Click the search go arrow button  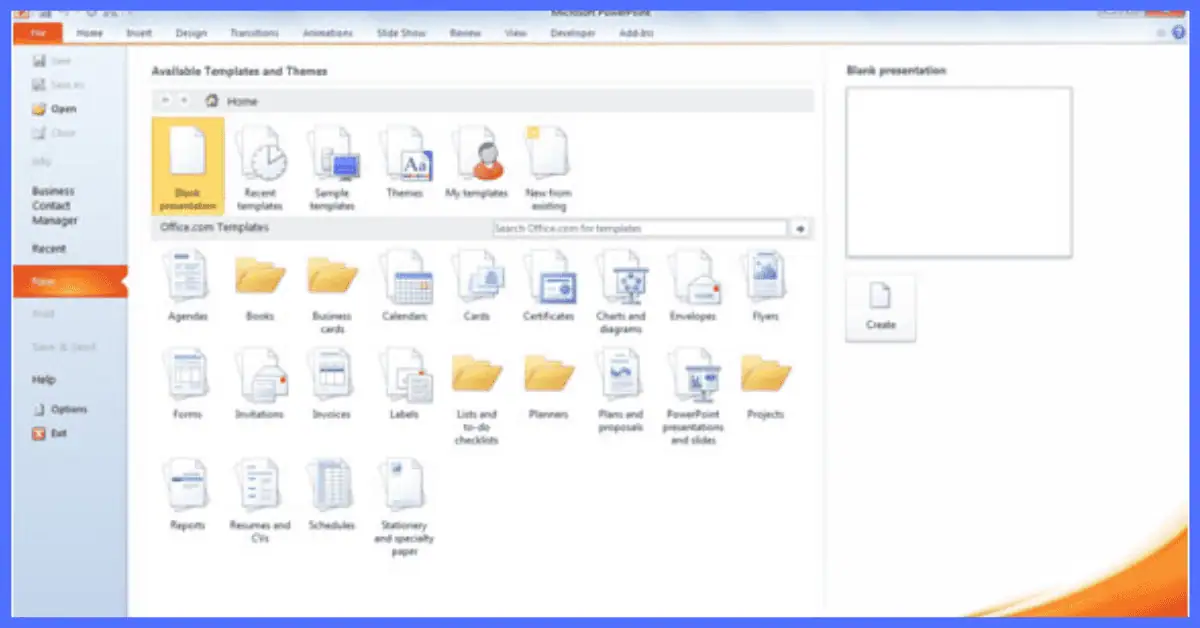click(x=801, y=229)
